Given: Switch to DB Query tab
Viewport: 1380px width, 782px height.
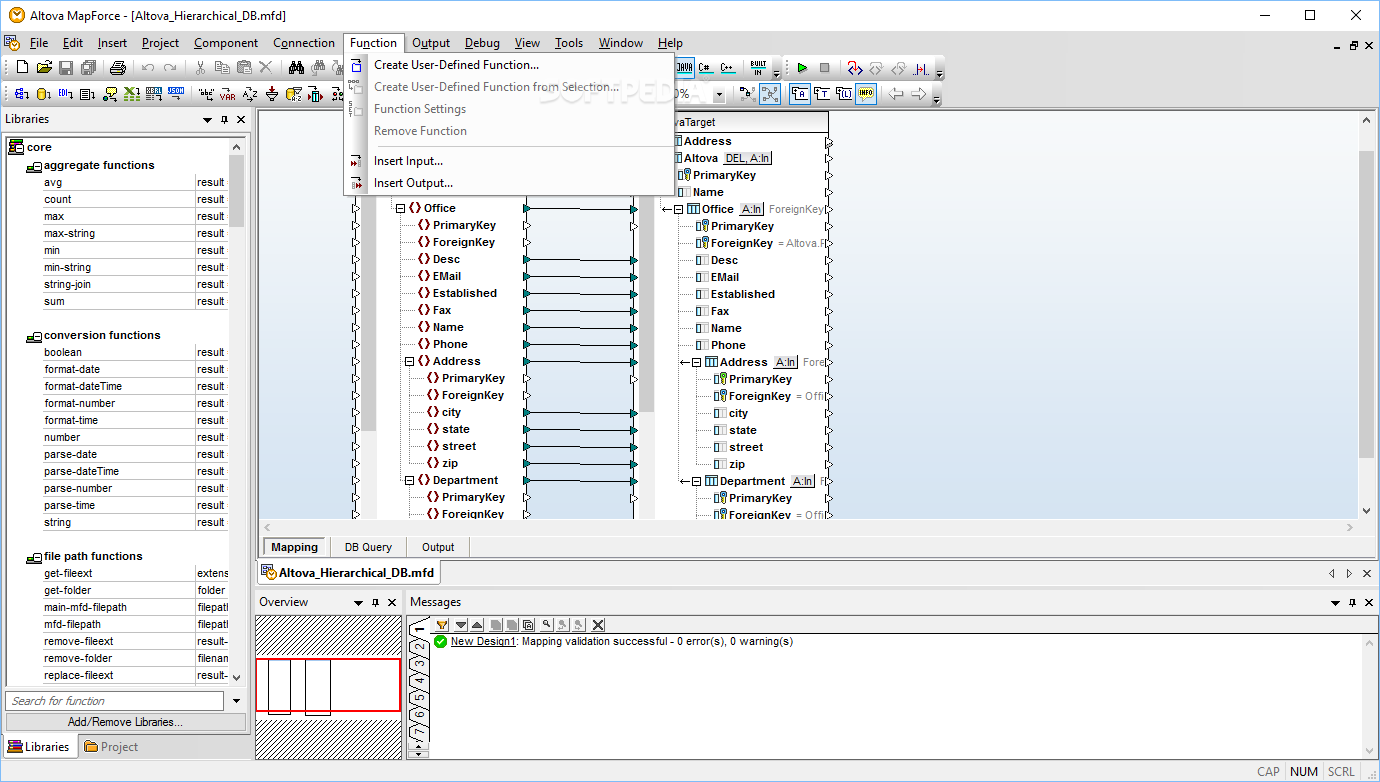Looking at the screenshot, I should [x=368, y=547].
